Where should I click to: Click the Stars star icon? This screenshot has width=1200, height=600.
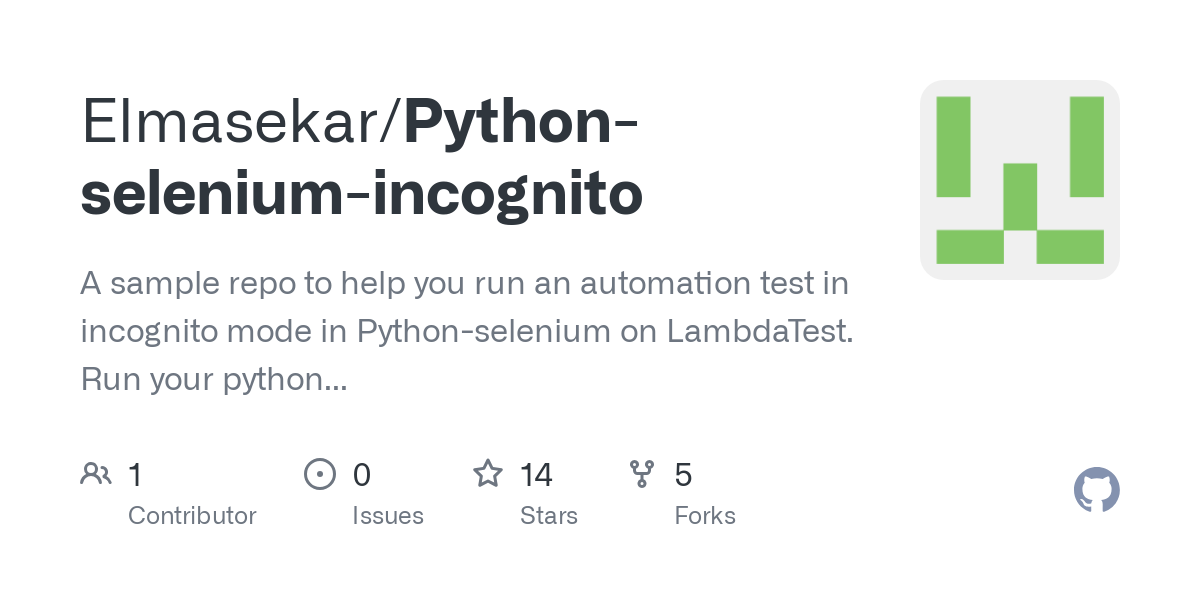[x=488, y=473]
